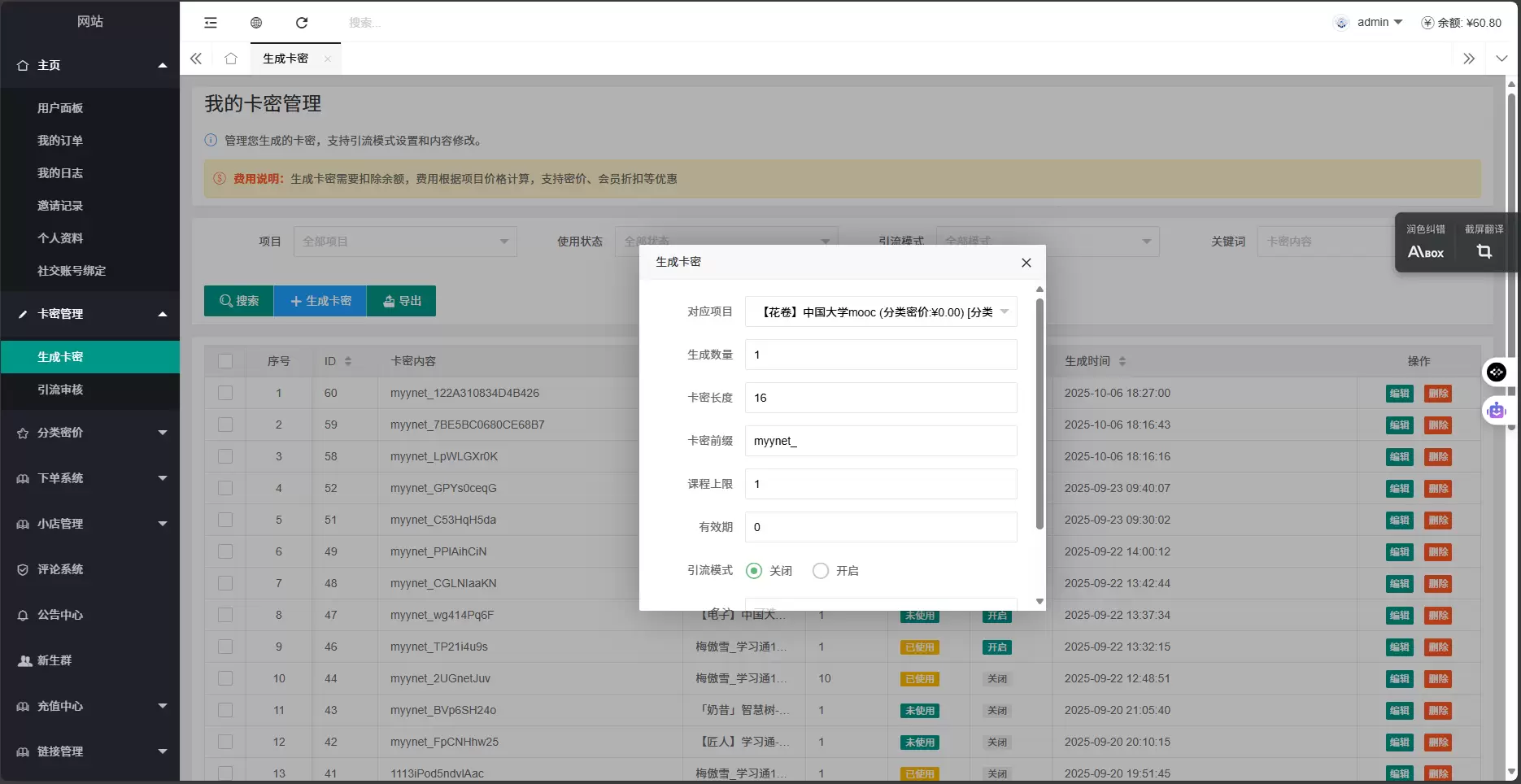Open 引流审核 in the sidebar
The image size is (1521, 784).
coord(60,390)
